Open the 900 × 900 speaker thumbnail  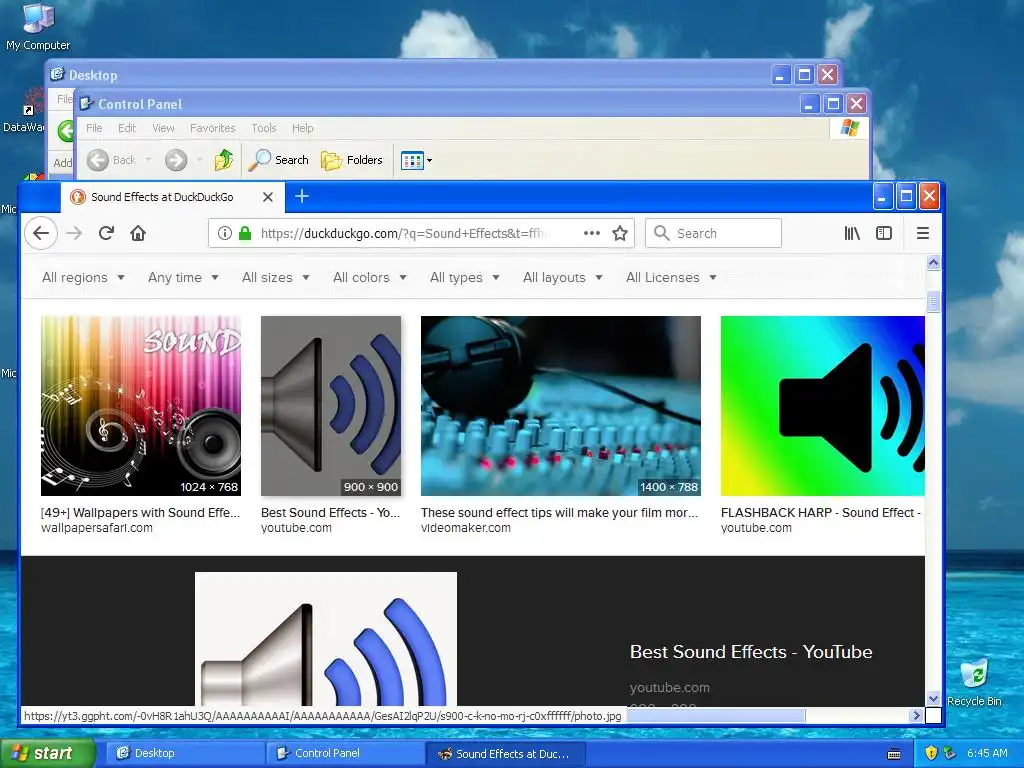click(331, 406)
